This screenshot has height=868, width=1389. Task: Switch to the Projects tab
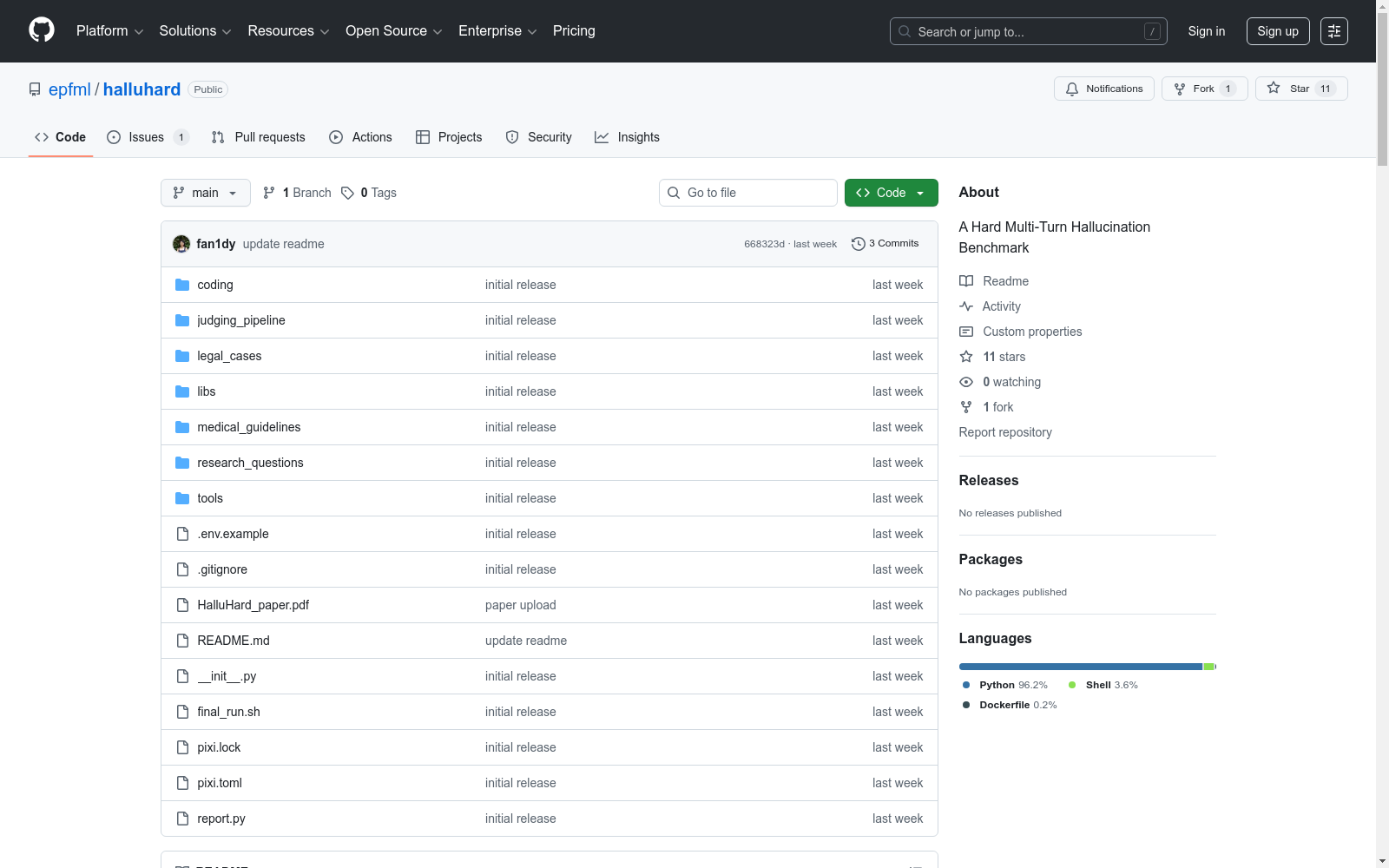(x=449, y=137)
